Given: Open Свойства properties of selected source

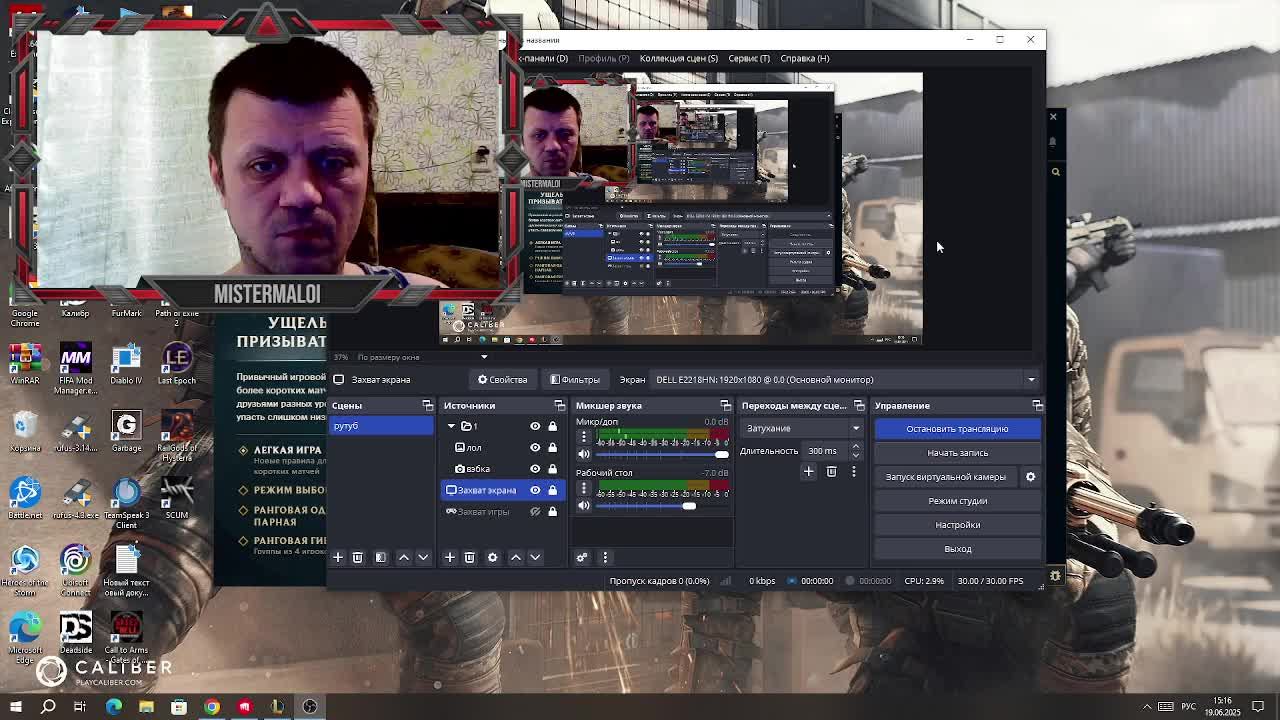Looking at the screenshot, I should (x=502, y=380).
